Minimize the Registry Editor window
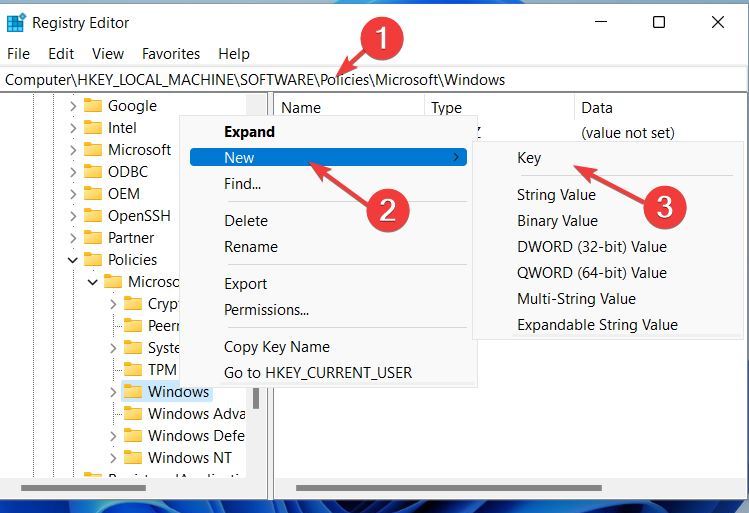 point(601,22)
